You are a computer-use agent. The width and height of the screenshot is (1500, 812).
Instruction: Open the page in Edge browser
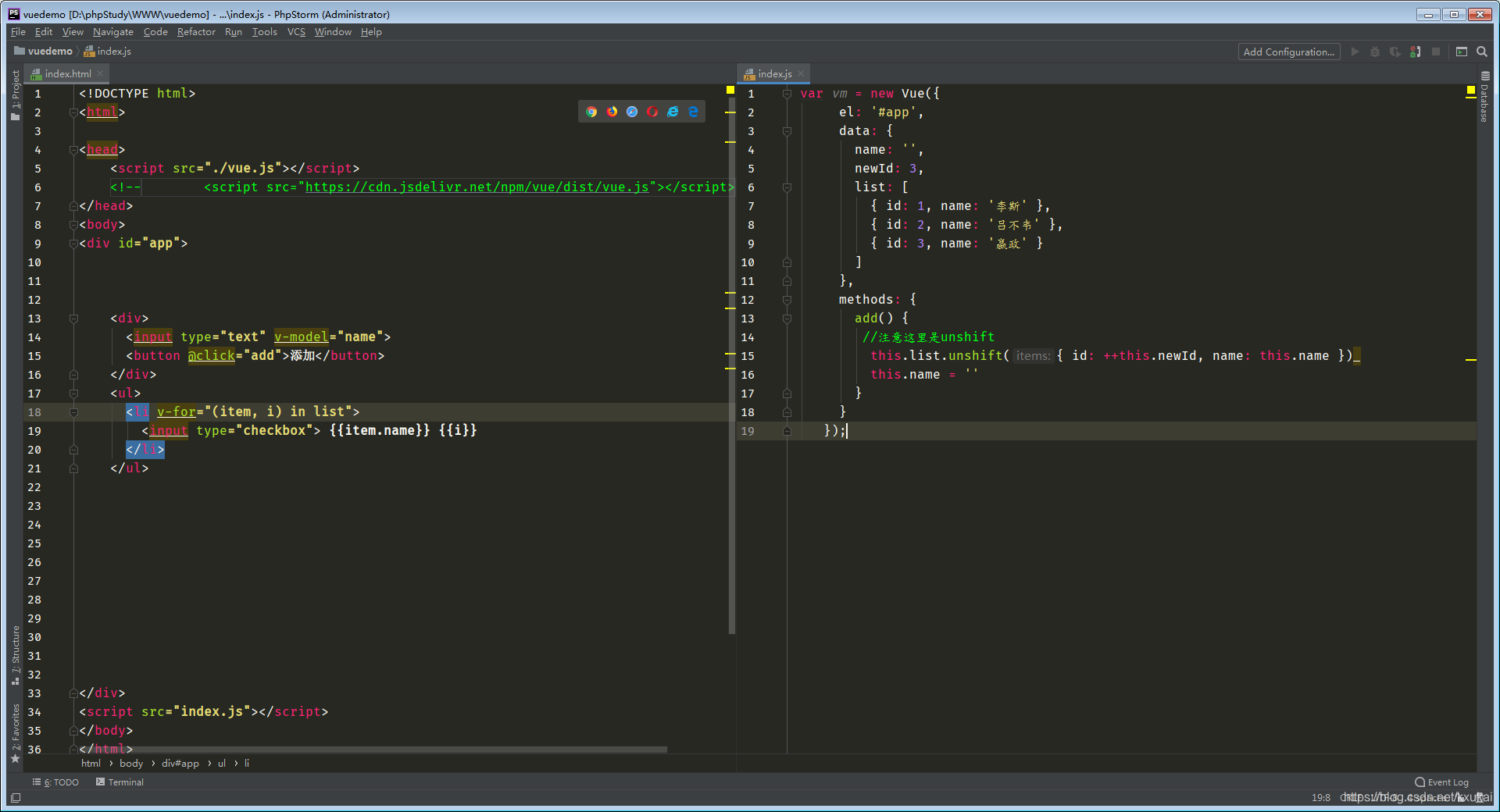pyautogui.click(x=693, y=112)
